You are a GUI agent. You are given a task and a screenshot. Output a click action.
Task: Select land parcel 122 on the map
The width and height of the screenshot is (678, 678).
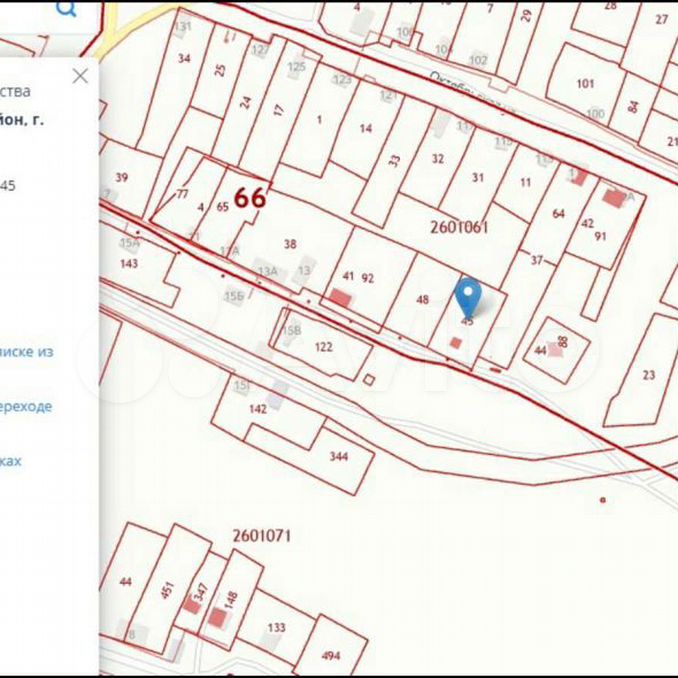[323, 347]
